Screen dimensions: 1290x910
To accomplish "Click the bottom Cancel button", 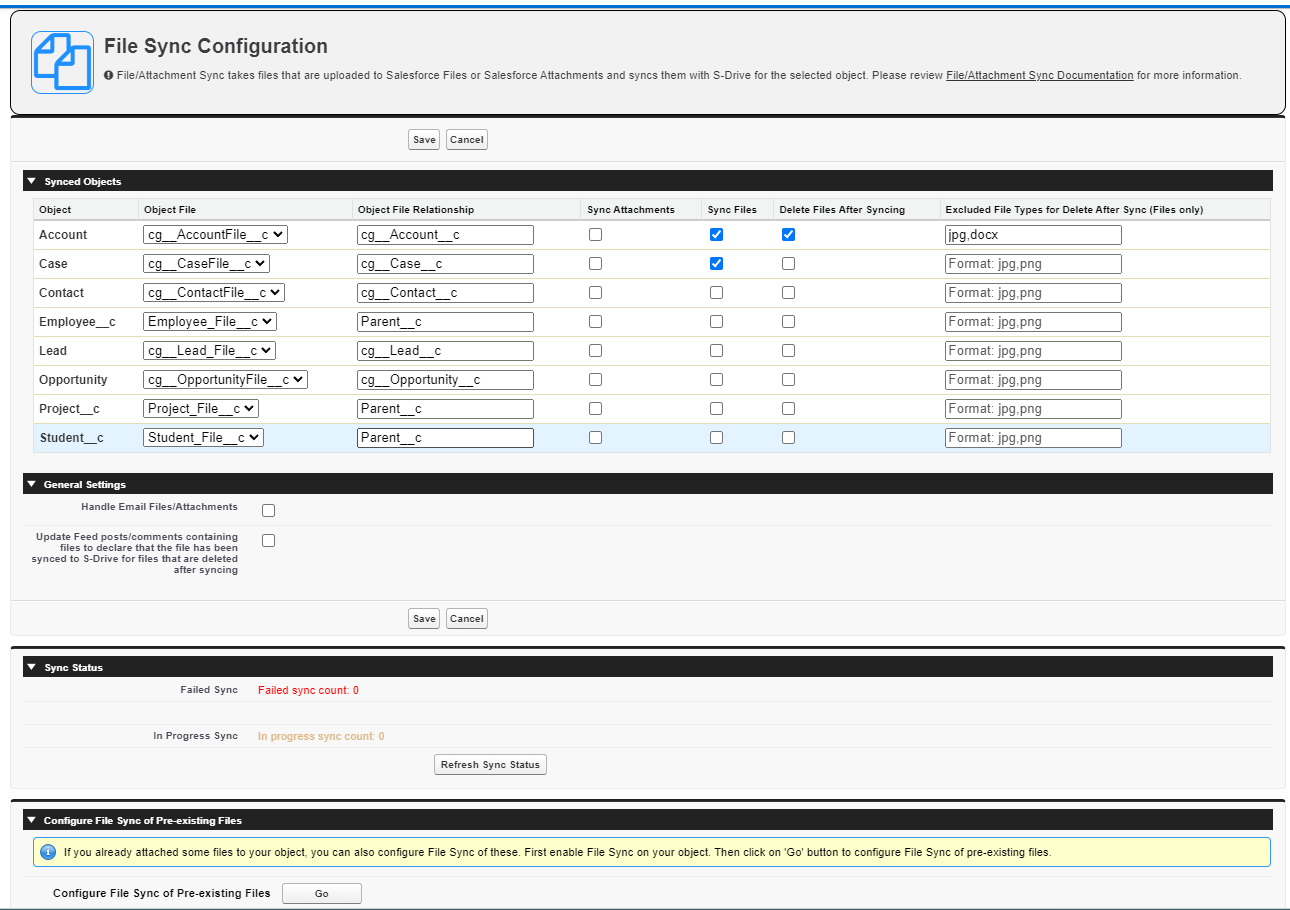I will (466, 619).
